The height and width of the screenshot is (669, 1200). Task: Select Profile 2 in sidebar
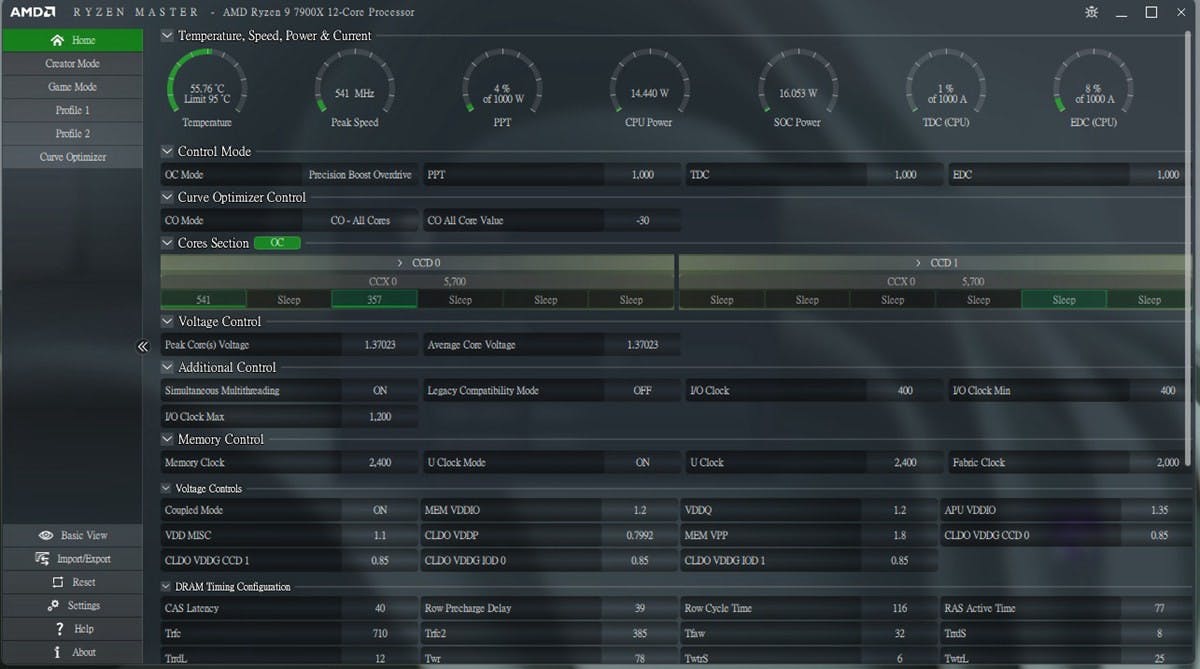[72, 133]
